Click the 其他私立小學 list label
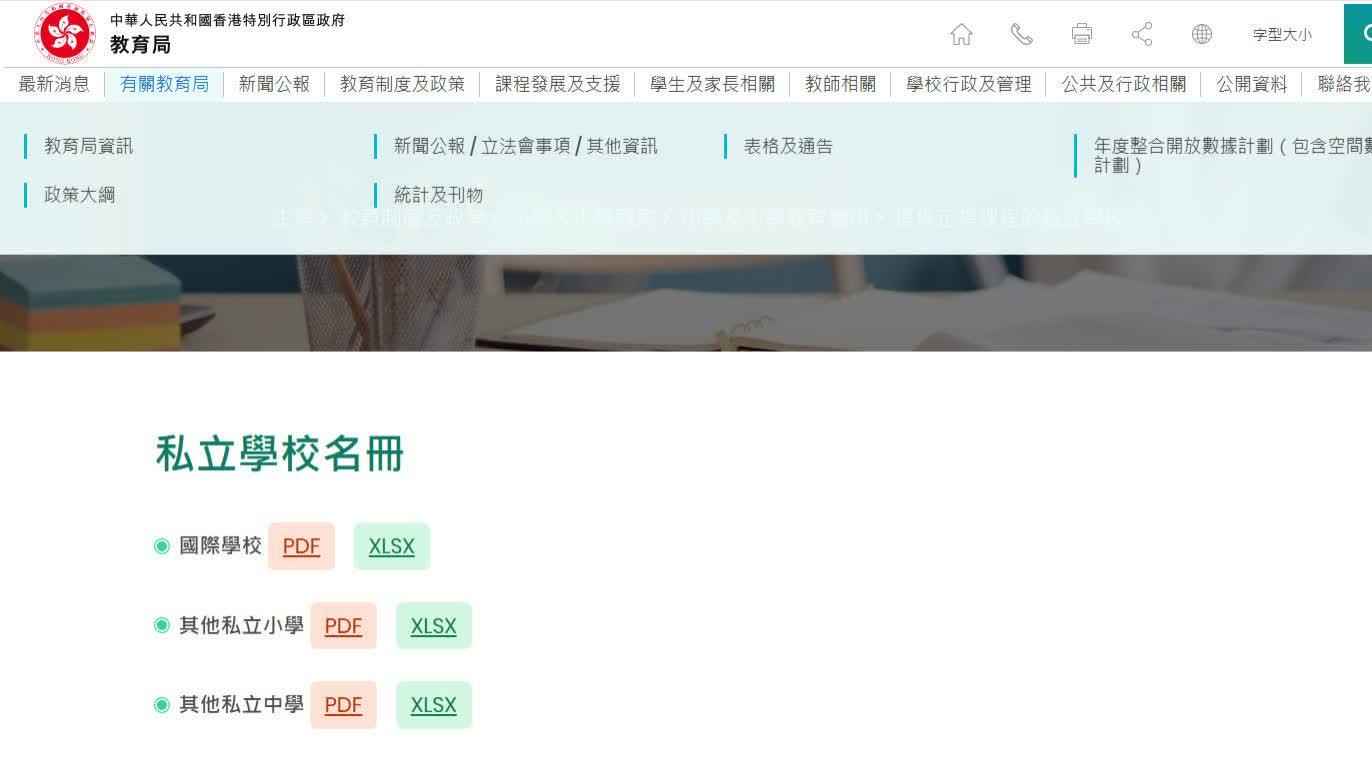This screenshot has height=771, width=1372. coord(241,626)
